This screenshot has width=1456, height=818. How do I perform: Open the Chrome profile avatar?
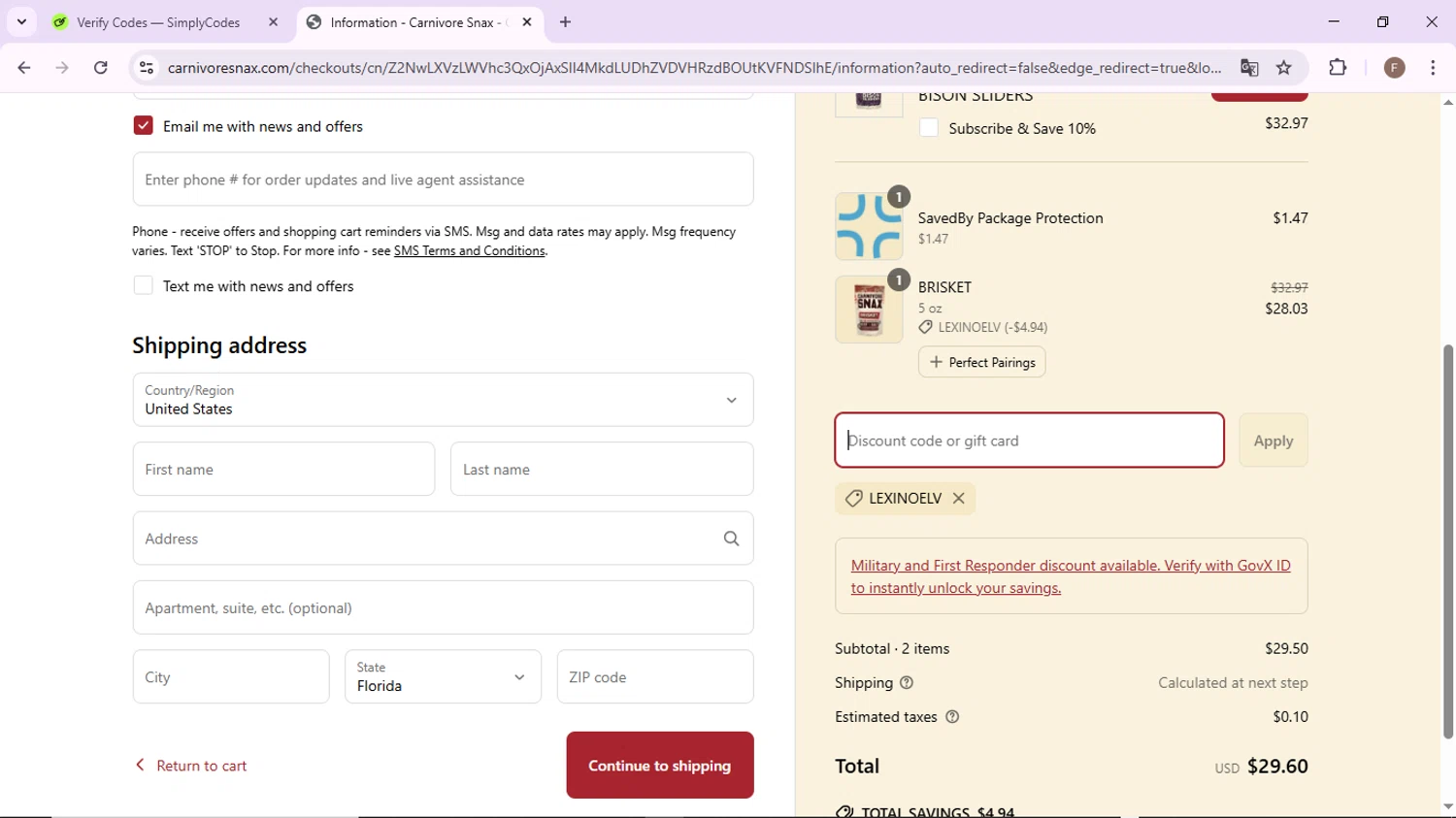(1395, 68)
